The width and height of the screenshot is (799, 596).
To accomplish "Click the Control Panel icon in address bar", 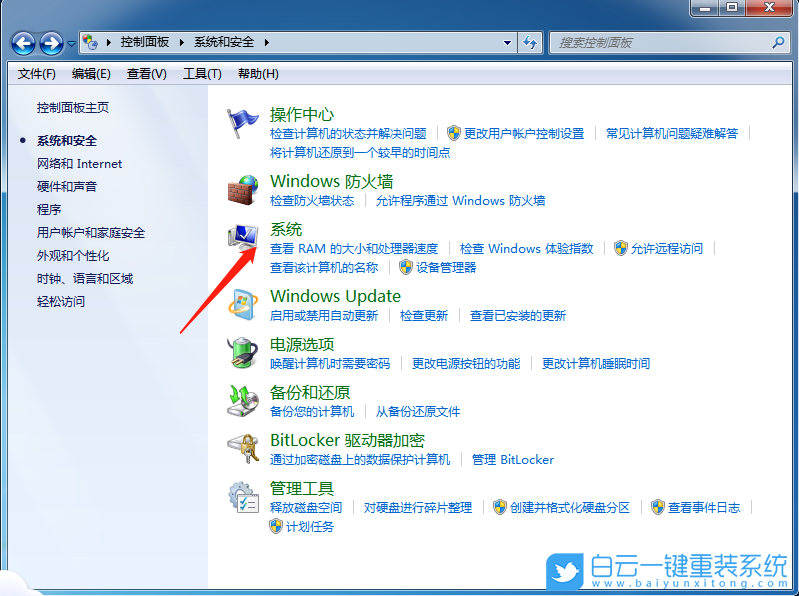I will point(91,42).
